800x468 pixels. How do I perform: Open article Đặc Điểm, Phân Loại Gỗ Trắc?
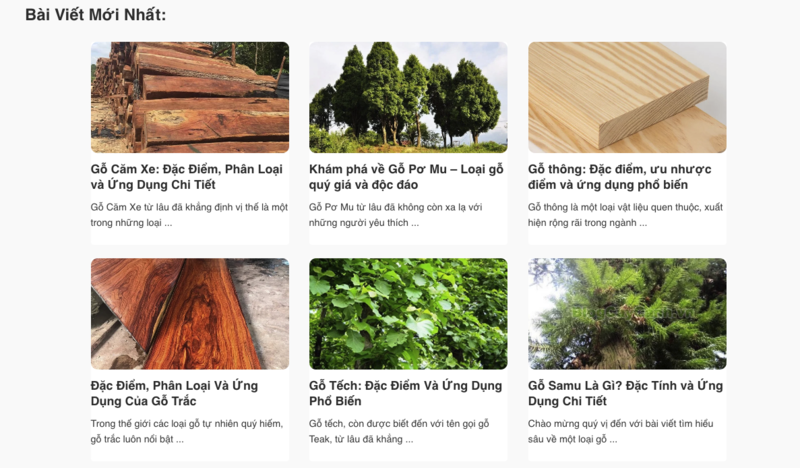(x=174, y=393)
